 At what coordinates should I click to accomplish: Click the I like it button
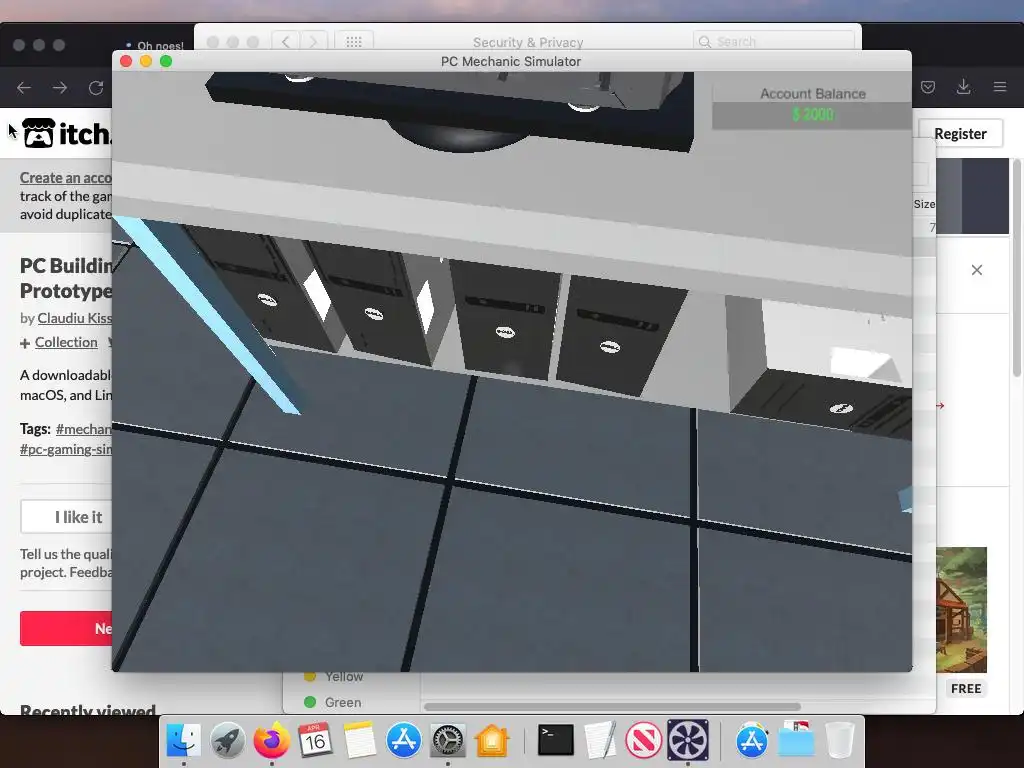(66, 517)
